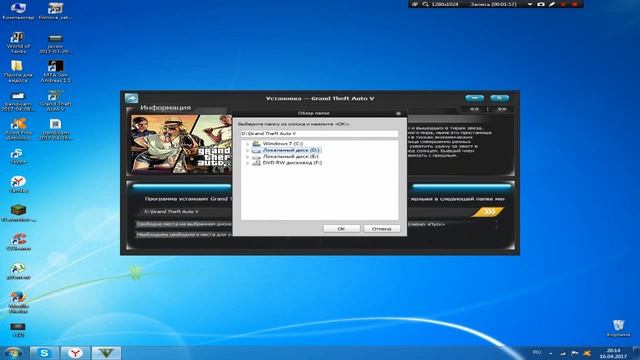Close the Обзор папок dialog
This screenshot has height=360, width=640.
coord(398,113)
